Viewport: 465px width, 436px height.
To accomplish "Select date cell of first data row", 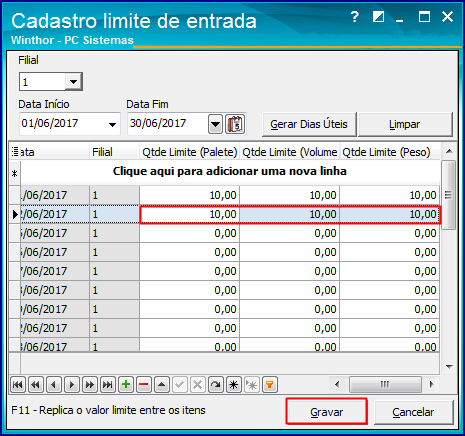I will click(55, 195).
